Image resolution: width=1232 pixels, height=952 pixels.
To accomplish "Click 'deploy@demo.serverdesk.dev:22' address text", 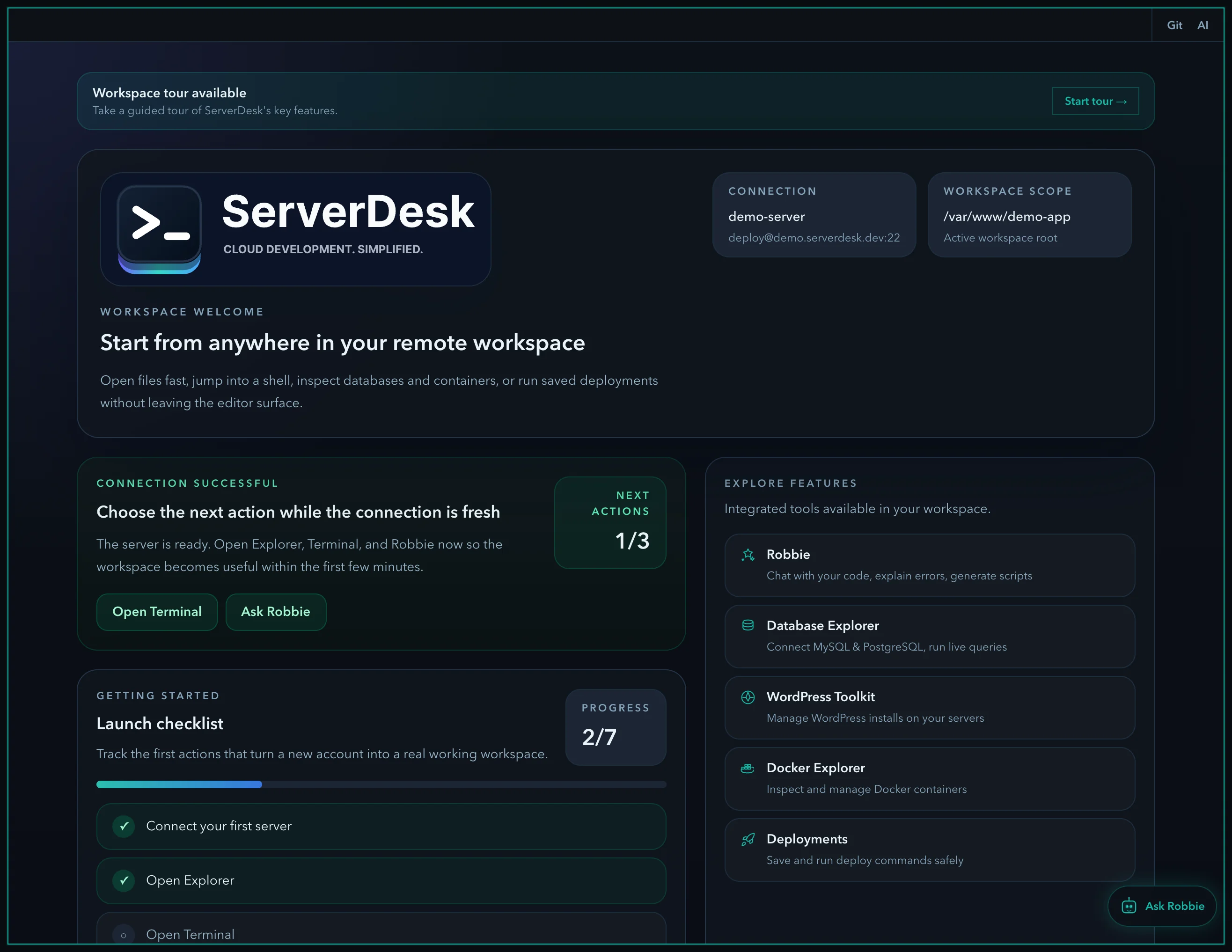I will [x=814, y=237].
